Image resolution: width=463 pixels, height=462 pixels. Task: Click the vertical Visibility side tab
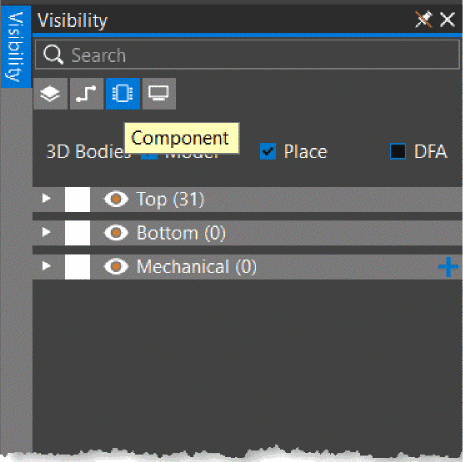click(x=16, y=47)
